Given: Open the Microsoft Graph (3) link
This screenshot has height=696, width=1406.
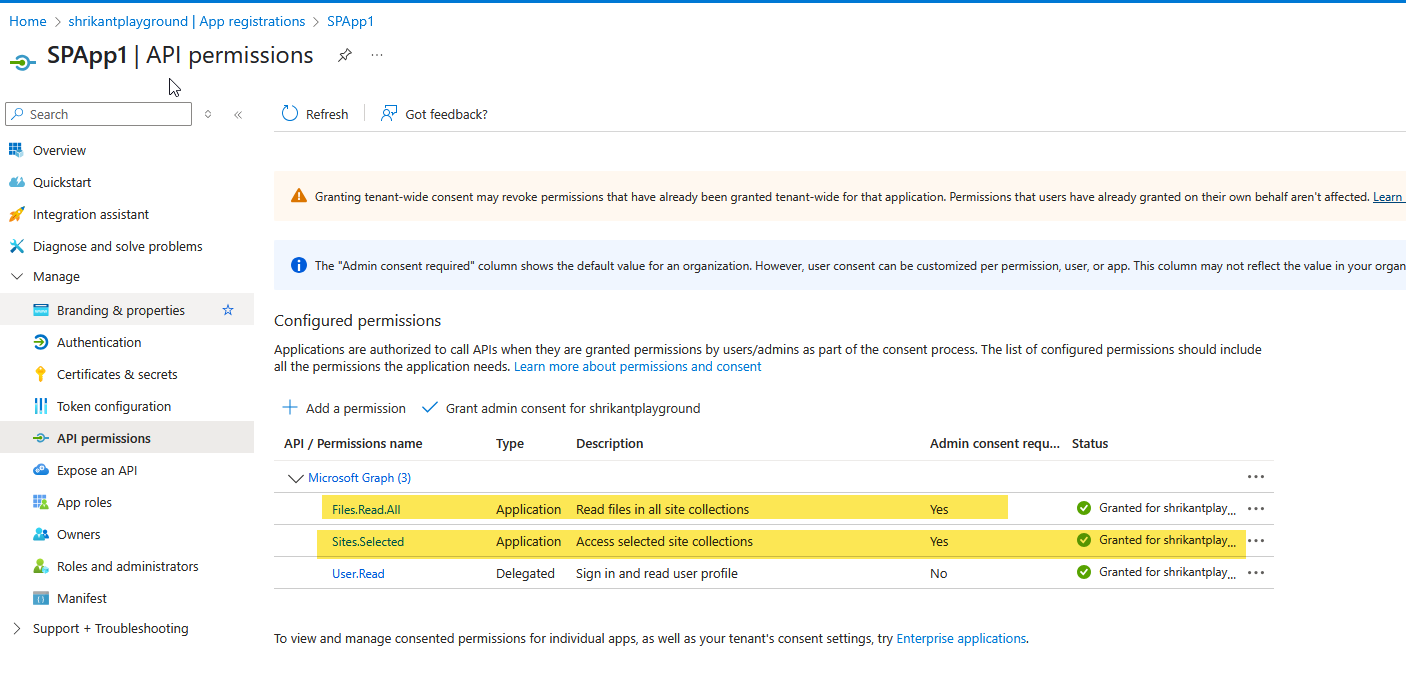Looking at the screenshot, I should point(359,477).
